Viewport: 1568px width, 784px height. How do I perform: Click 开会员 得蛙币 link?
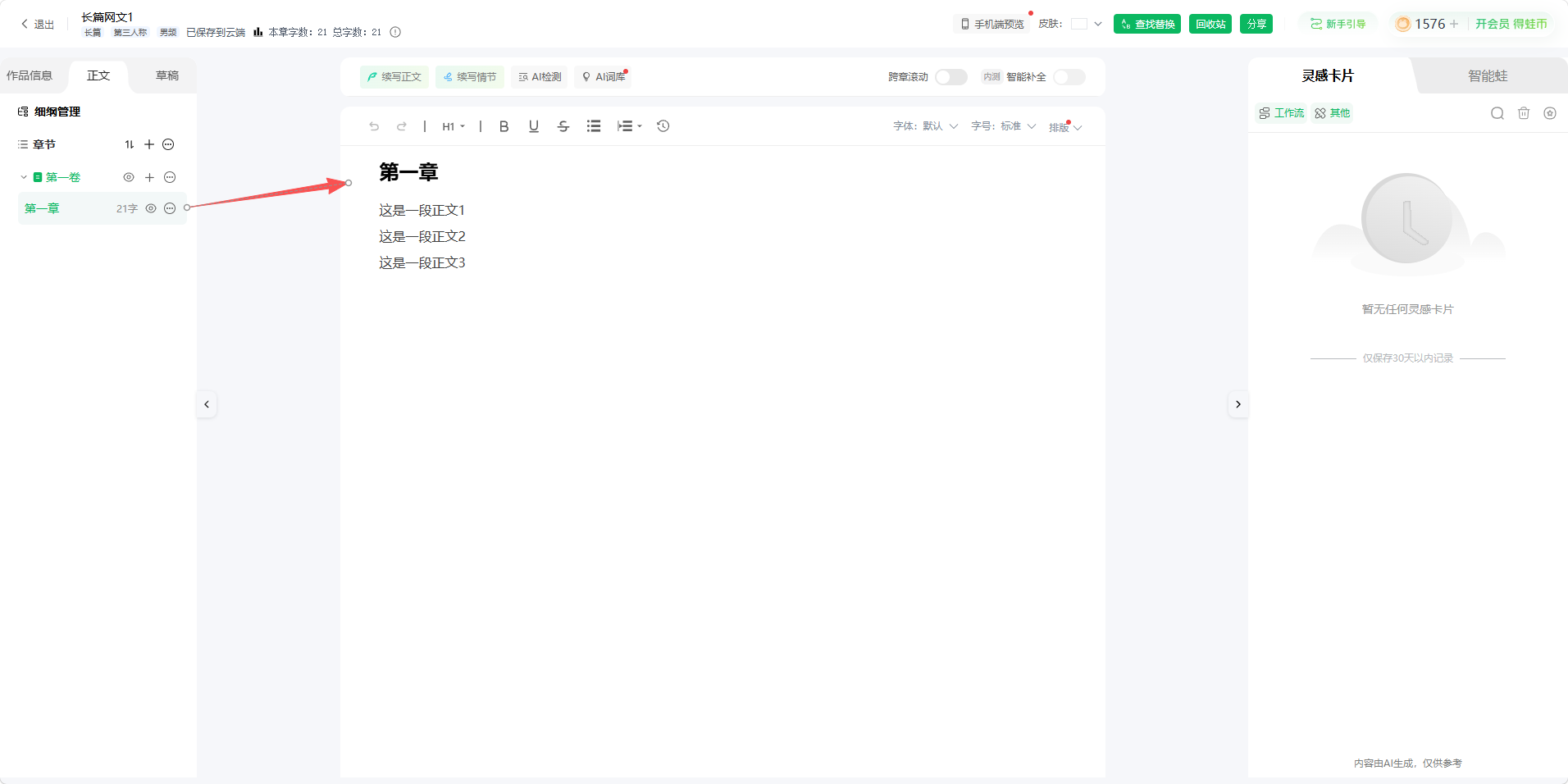[1511, 24]
